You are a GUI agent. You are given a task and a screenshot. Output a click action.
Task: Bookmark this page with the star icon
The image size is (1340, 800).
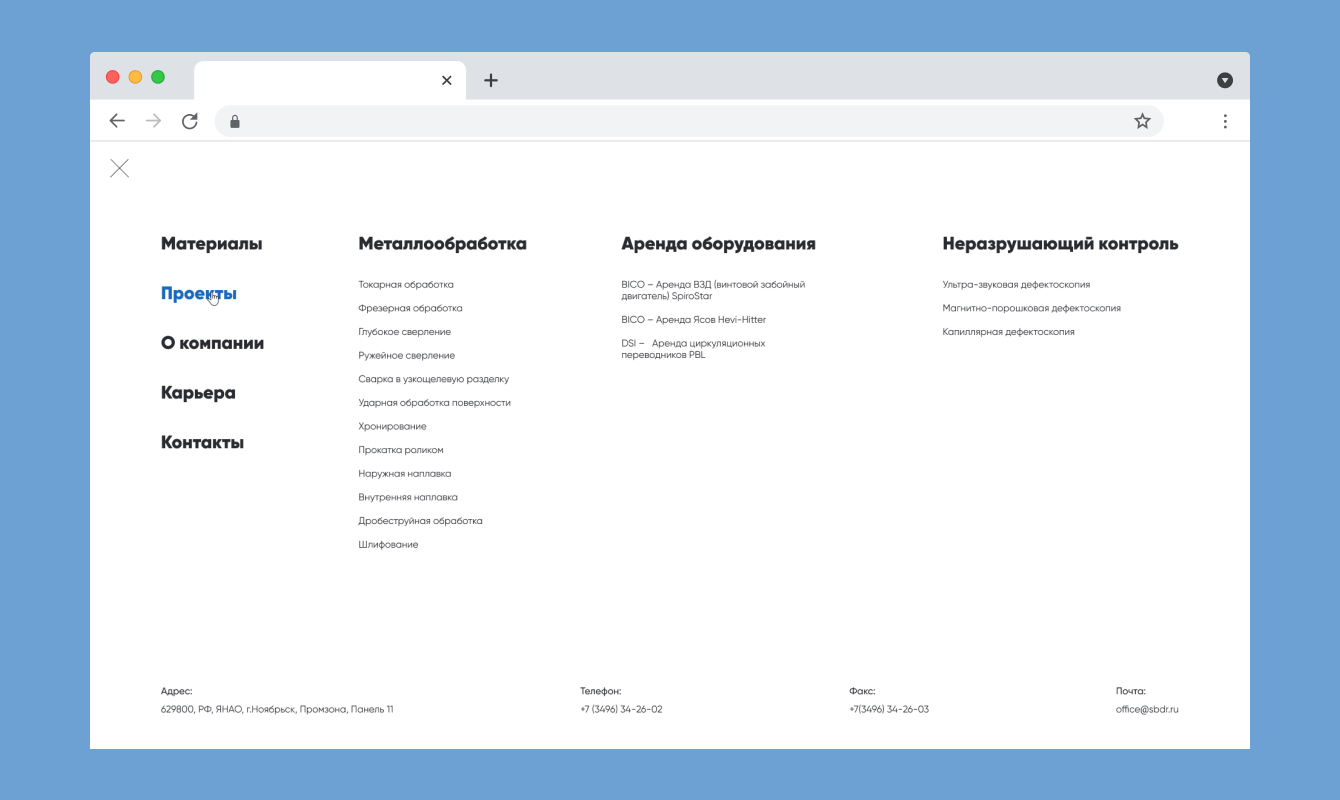coord(1142,121)
